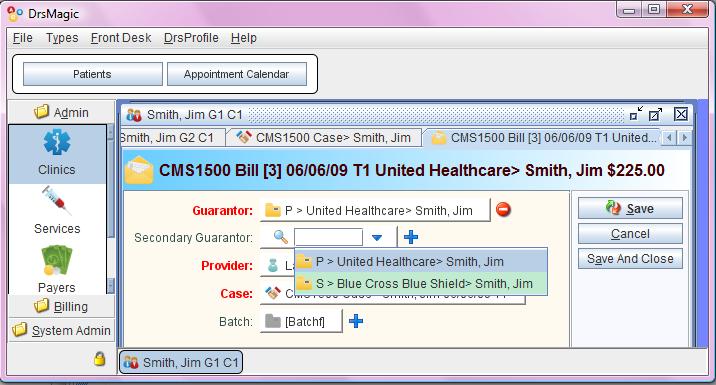Viewport: 716px width, 385px height.
Task: Remove guarantor with red minus icon
Action: coord(503,210)
